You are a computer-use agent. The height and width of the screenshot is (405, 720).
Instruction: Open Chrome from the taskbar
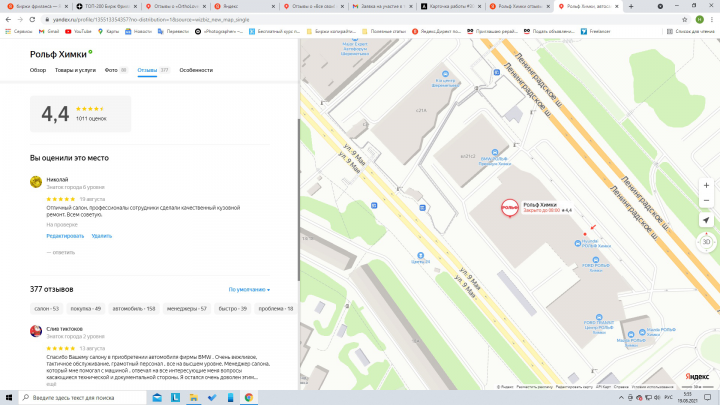(249, 398)
